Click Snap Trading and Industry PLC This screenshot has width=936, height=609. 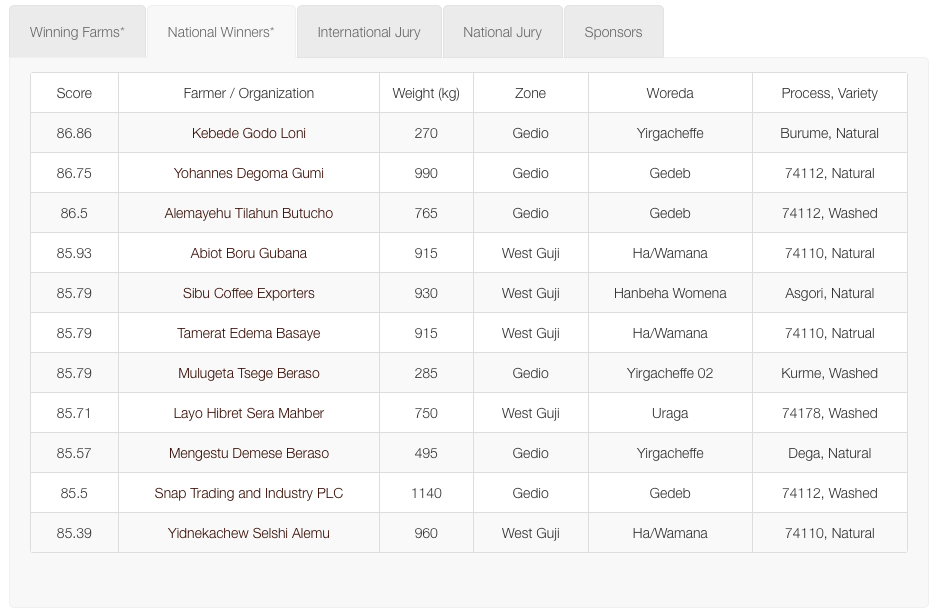pyautogui.click(x=249, y=493)
